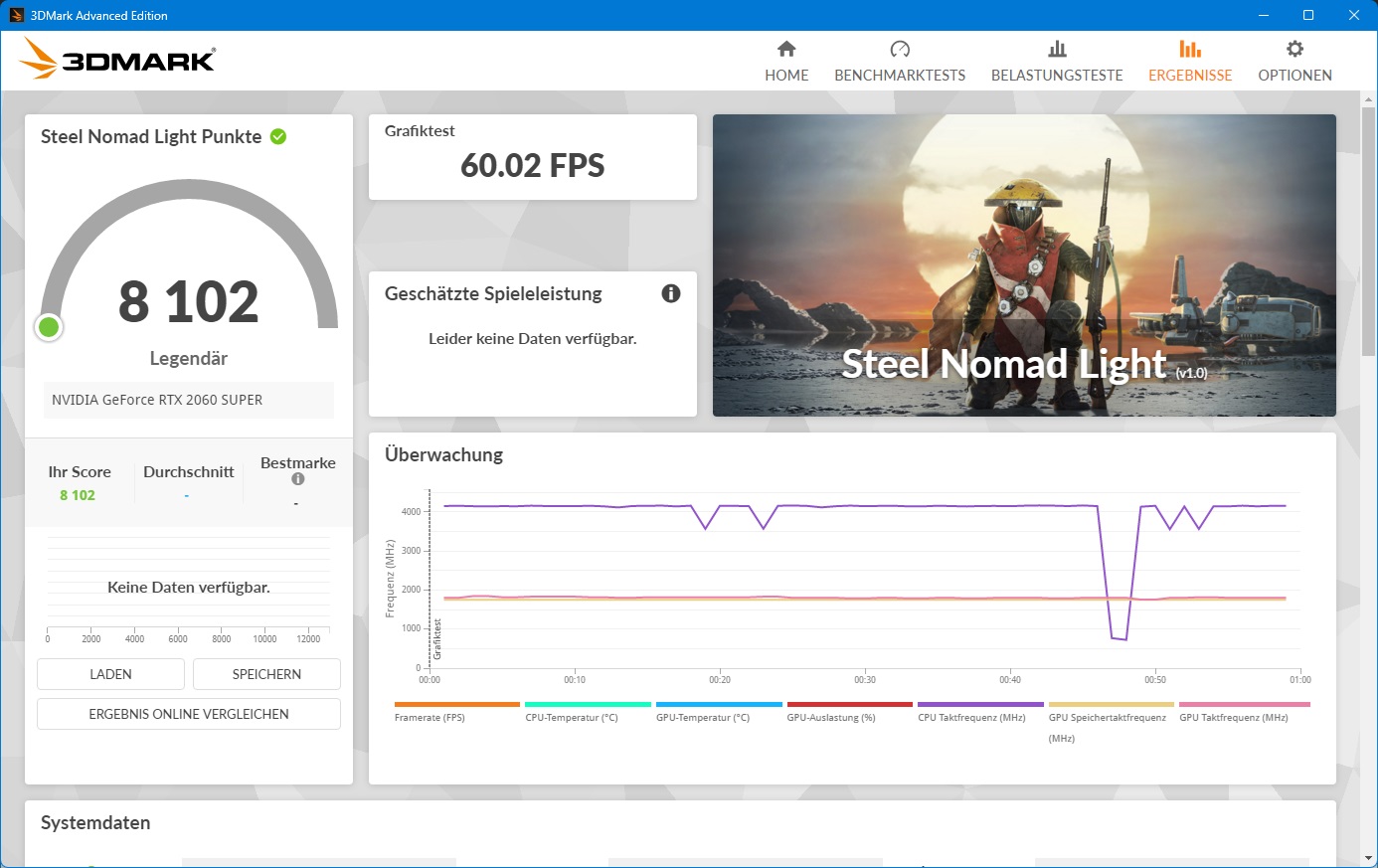
Task: Click the 3DMark app icon in title bar
Action: pos(16,15)
